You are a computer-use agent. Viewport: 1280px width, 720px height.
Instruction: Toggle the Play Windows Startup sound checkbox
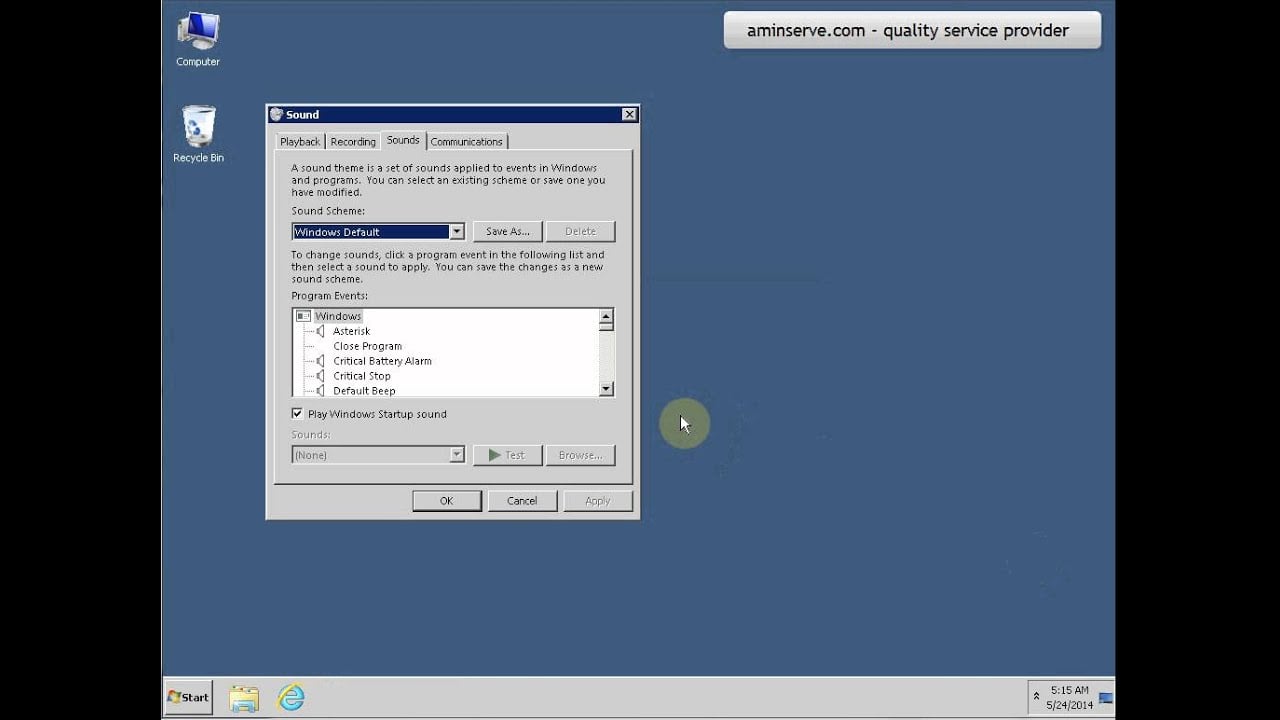(297, 413)
